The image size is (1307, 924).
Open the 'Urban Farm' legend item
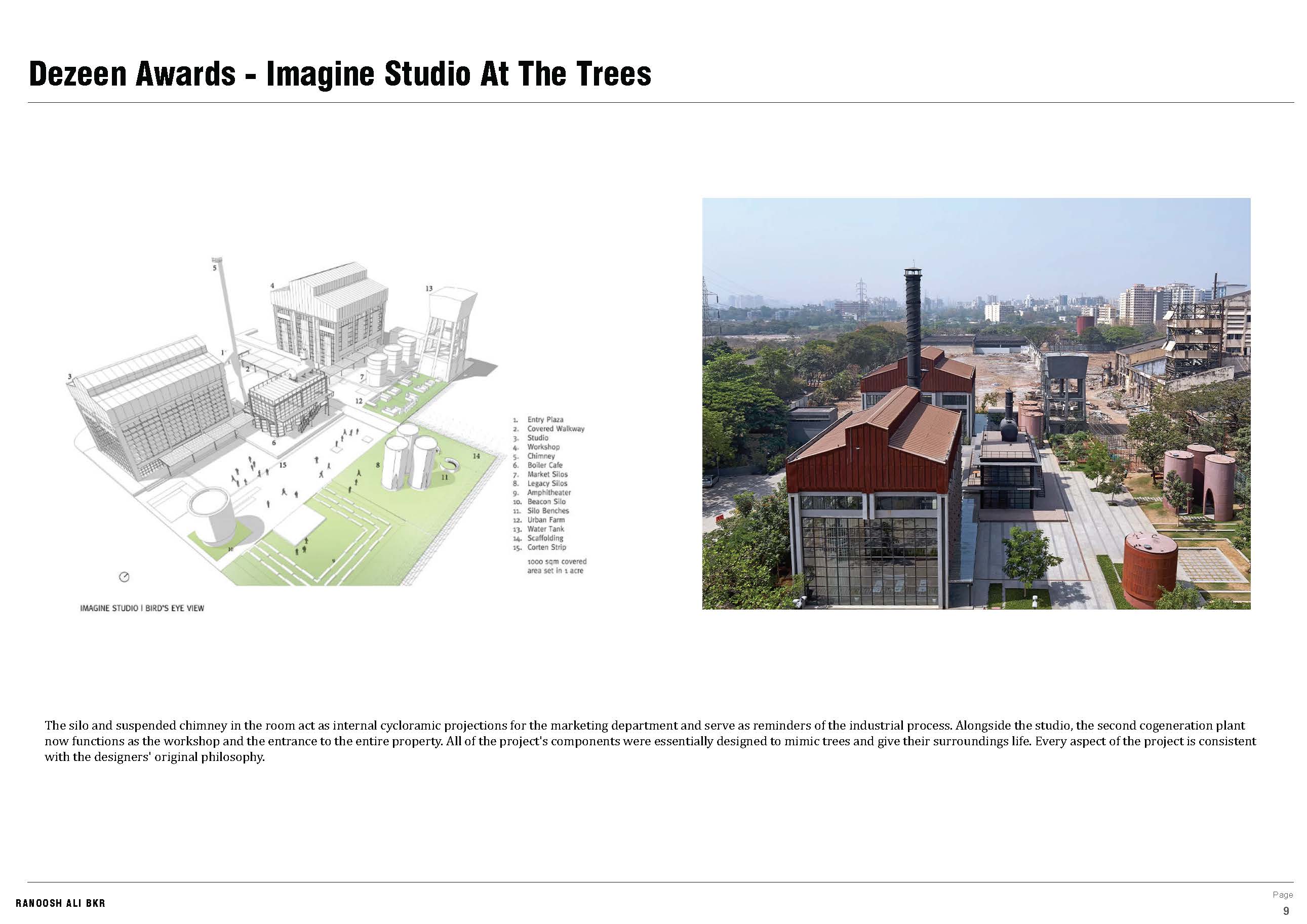547,521
